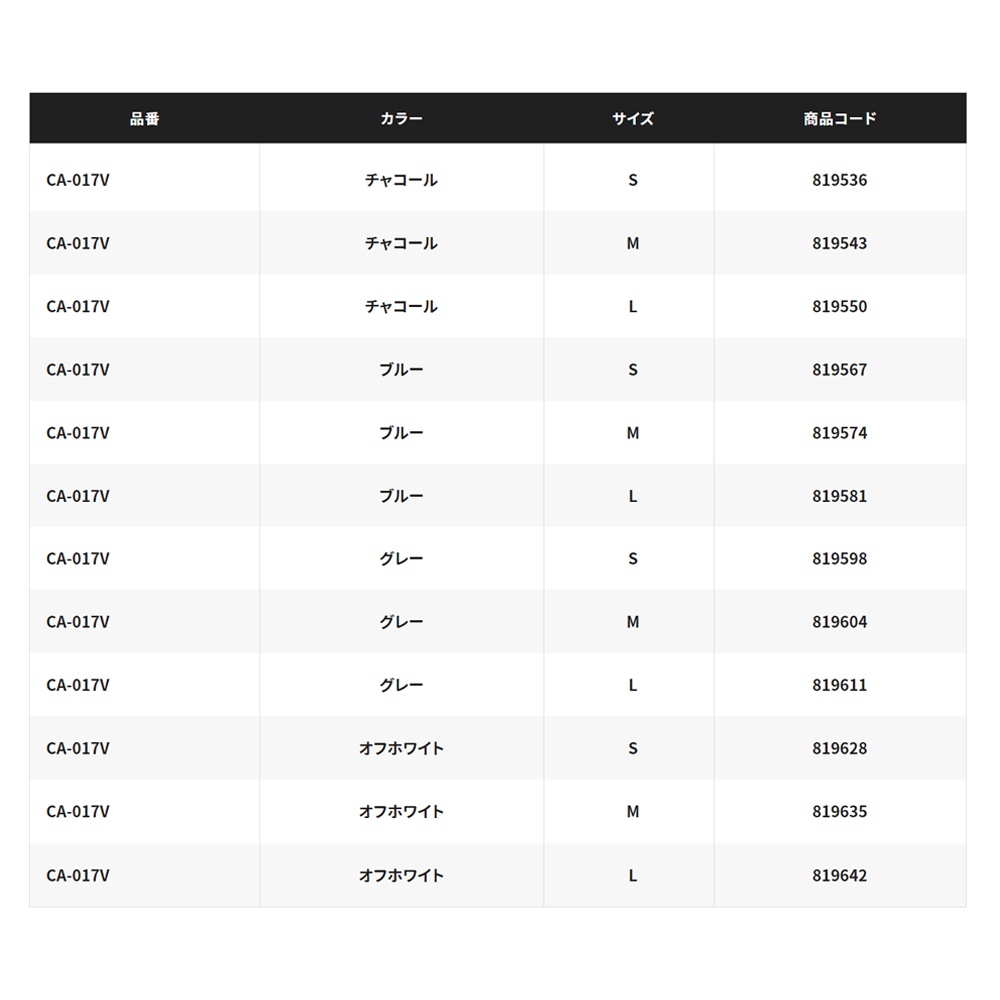Select the オフホワイト cell in the size S row
The height and width of the screenshot is (1000, 1000).
tap(401, 748)
